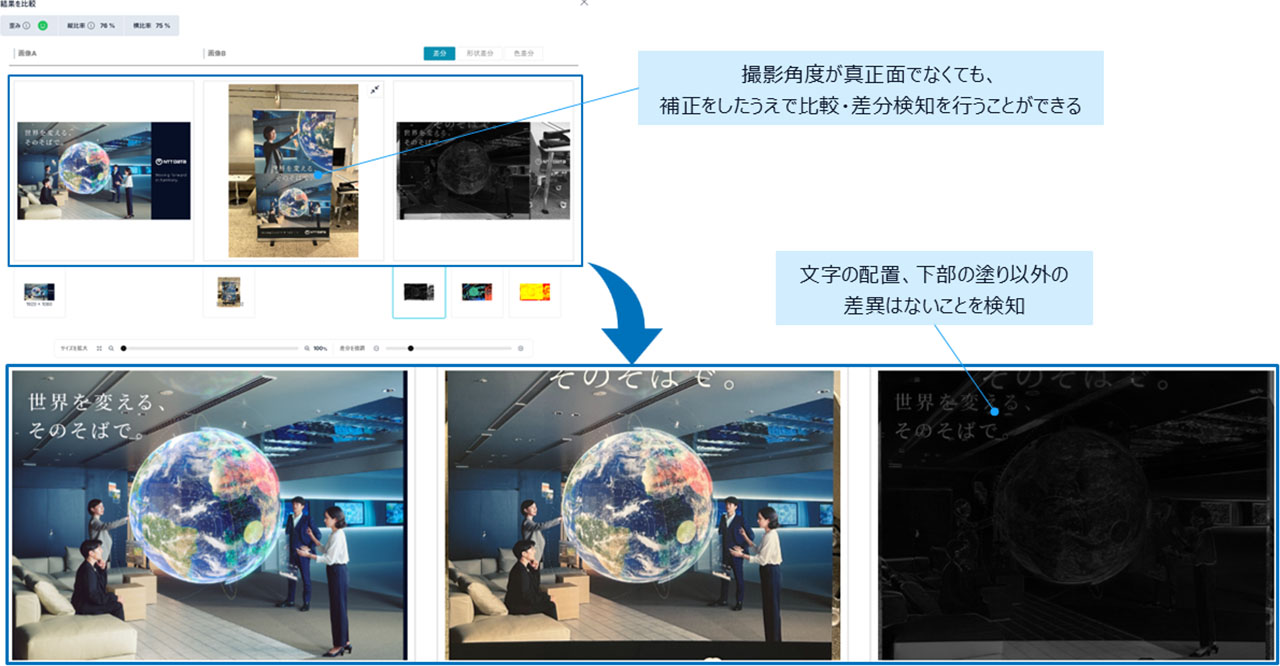Click the zoom-out magnifier icon
The image size is (1280, 666).
(x=109, y=348)
